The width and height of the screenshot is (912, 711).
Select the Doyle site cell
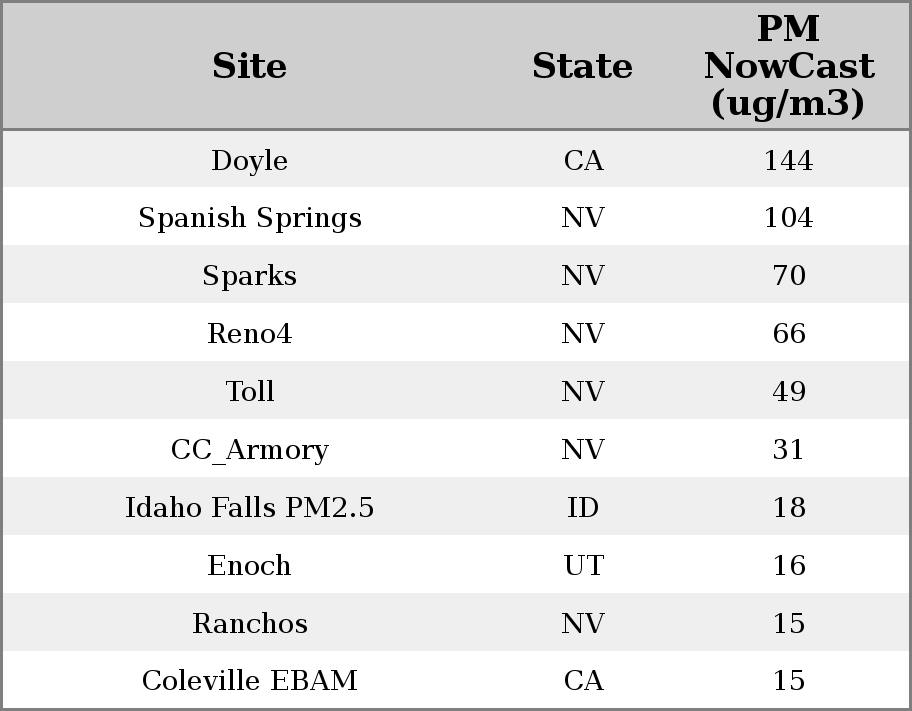[x=250, y=161]
